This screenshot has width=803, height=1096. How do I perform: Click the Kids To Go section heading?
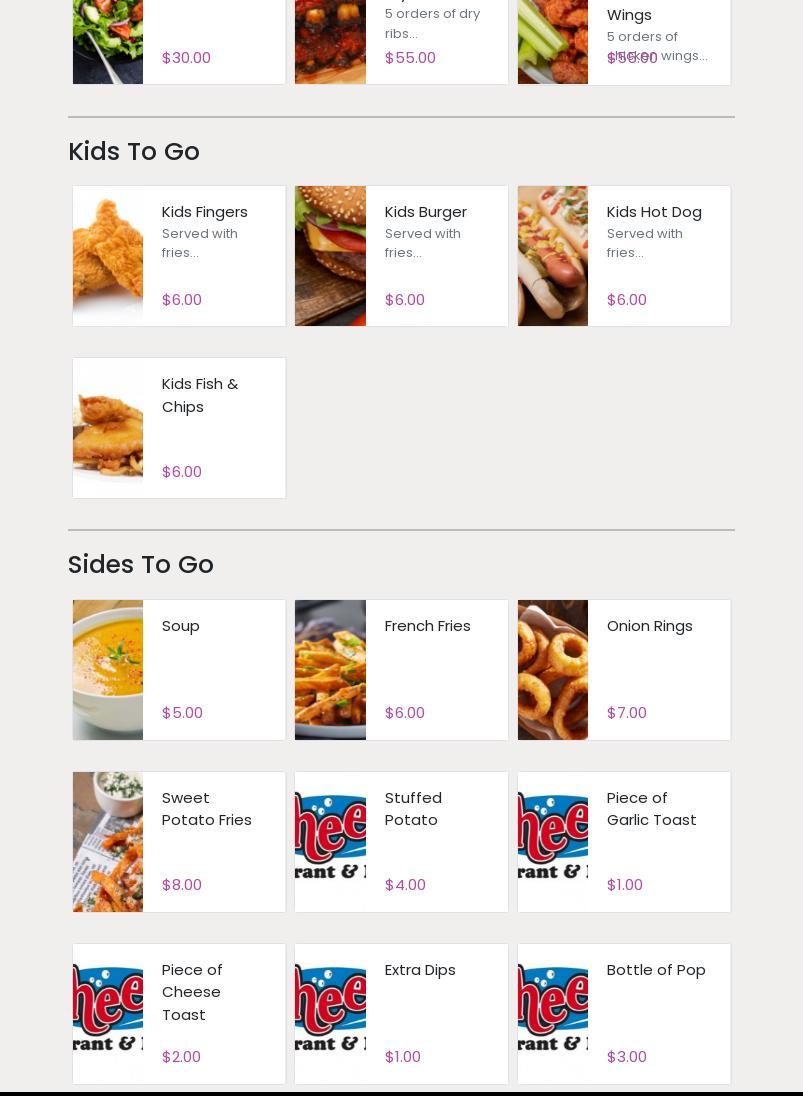click(134, 152)
